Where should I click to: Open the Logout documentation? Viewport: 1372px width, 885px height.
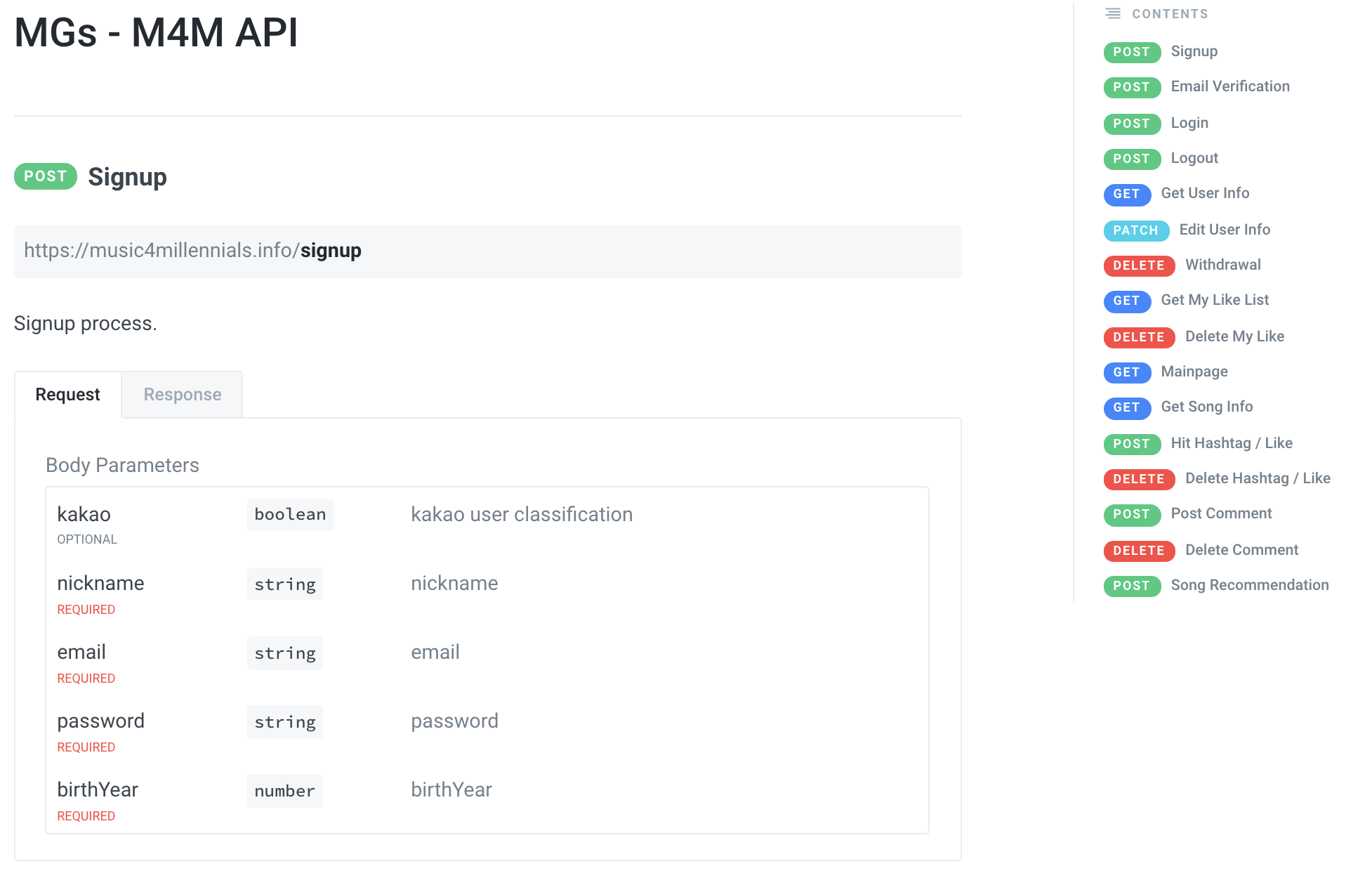[x=1194, y=158]
